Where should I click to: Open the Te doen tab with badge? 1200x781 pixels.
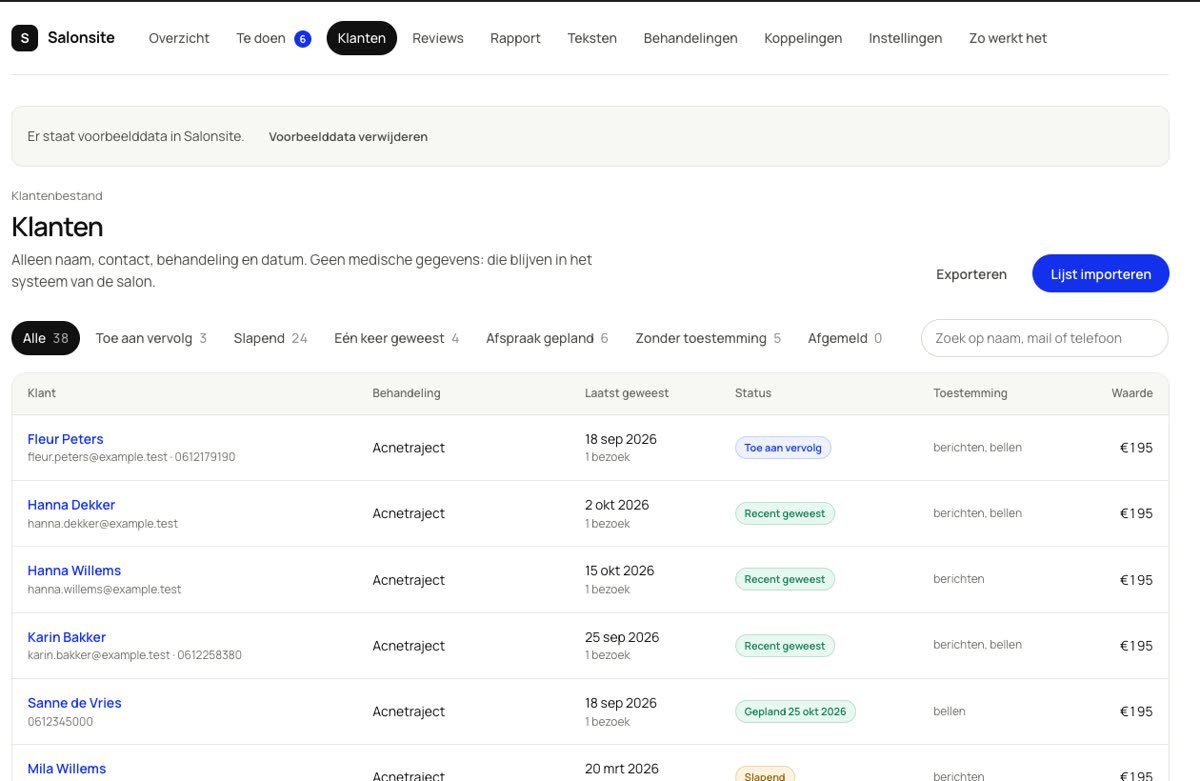point(273,38)
